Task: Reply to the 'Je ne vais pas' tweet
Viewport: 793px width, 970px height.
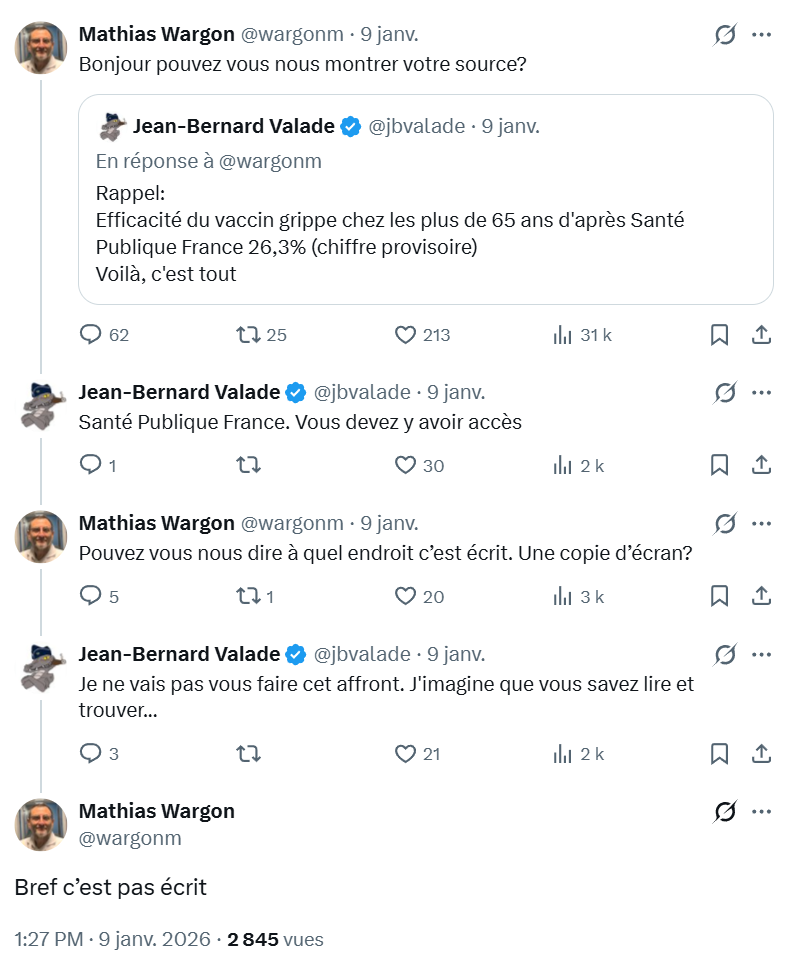Action: pyautogui.click(x=91, y=753)
